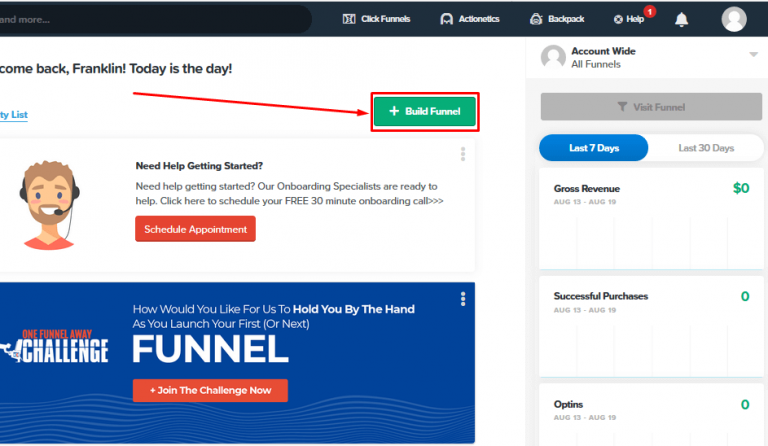Click the onboarding specialist illustration
Image resolution: width=768 pixels, height=446 pixels.
[x=49, y=206]
